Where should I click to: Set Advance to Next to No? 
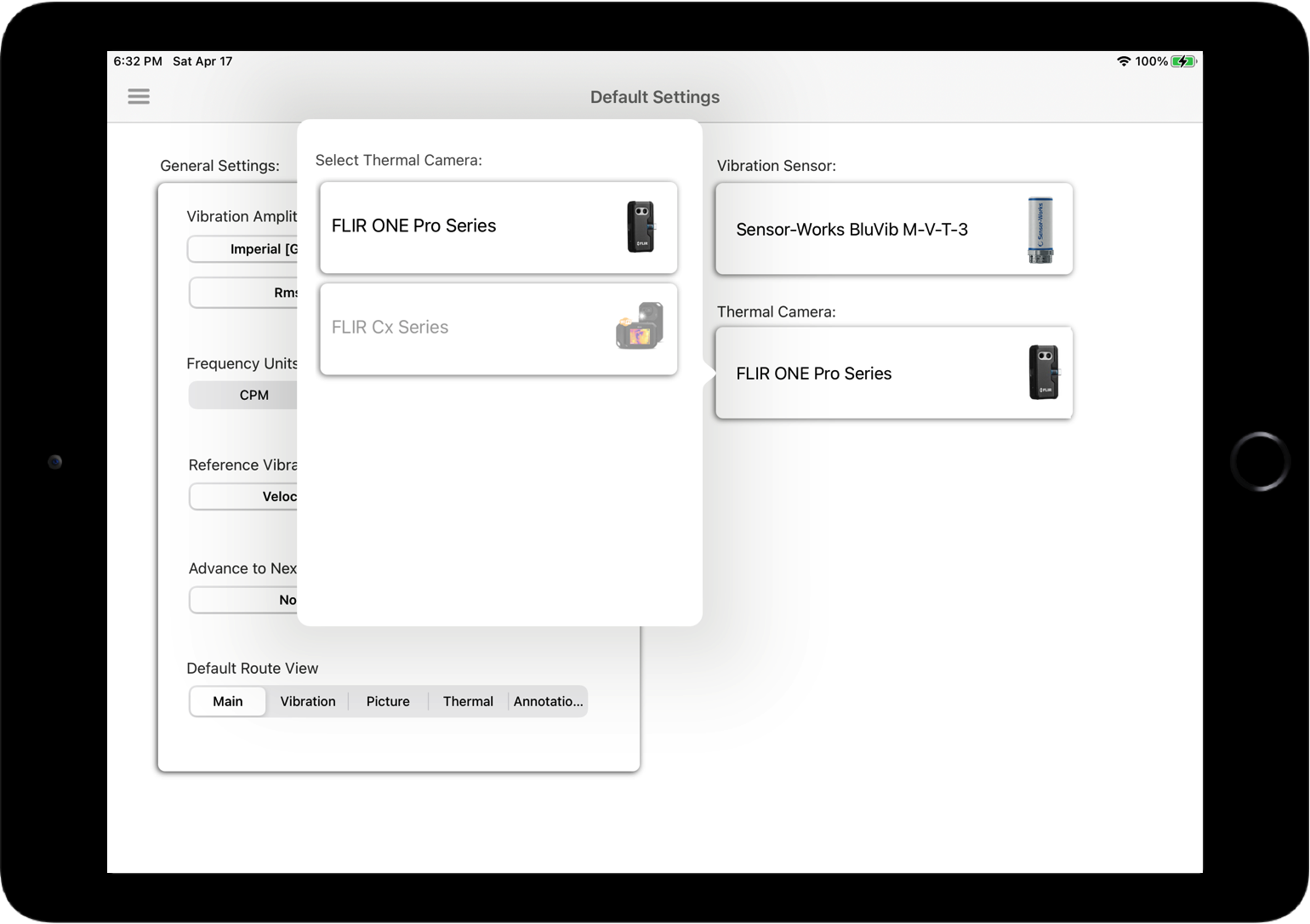(244, 600)
